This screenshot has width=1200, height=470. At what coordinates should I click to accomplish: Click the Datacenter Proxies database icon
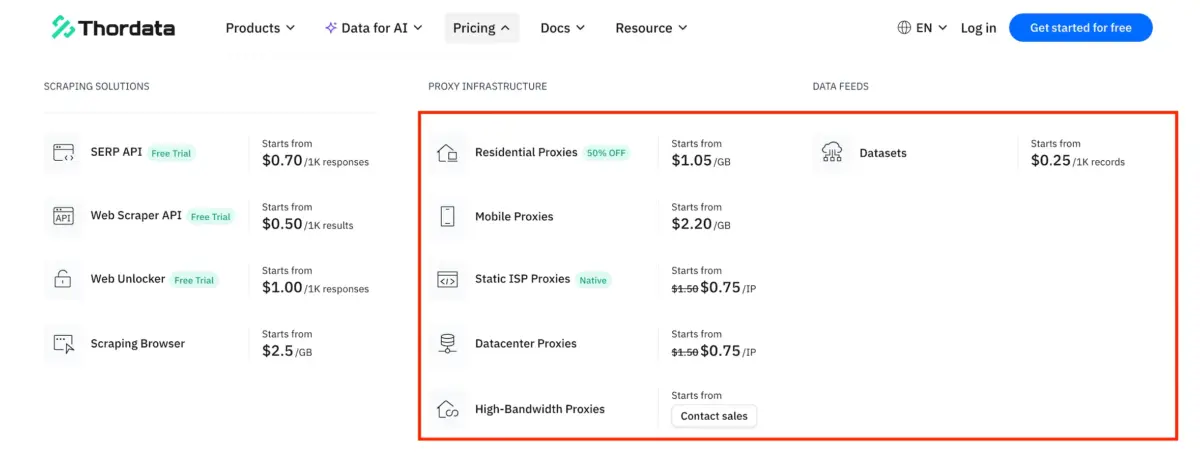(447, 343)
